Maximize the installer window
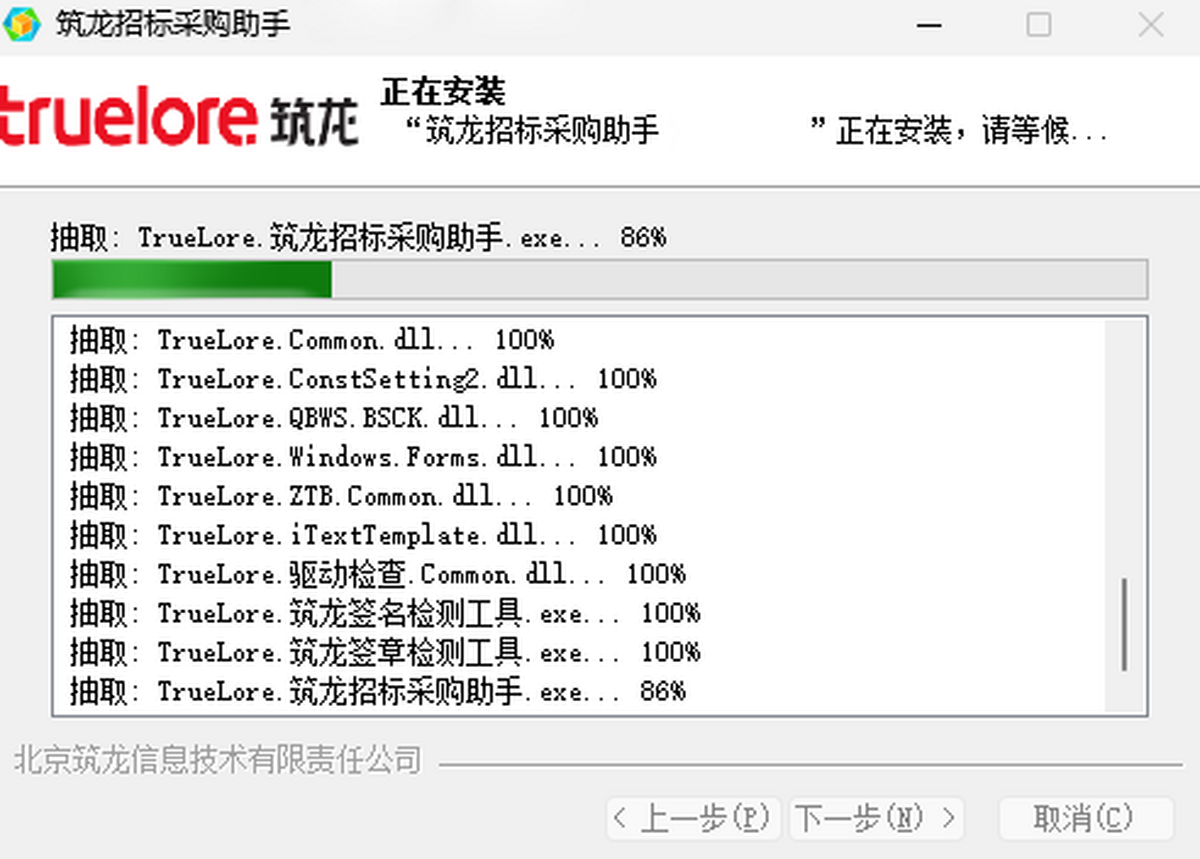Screen dimensions: 1200x859 (x=1040, y=25)
